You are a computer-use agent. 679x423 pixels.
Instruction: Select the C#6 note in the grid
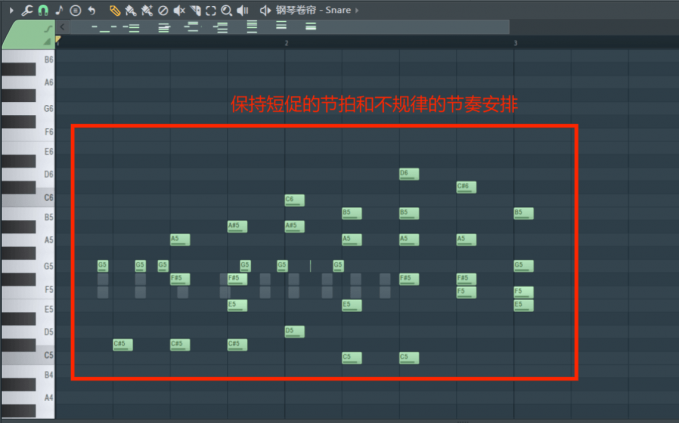pyautogui.click(x=466, y=187)
